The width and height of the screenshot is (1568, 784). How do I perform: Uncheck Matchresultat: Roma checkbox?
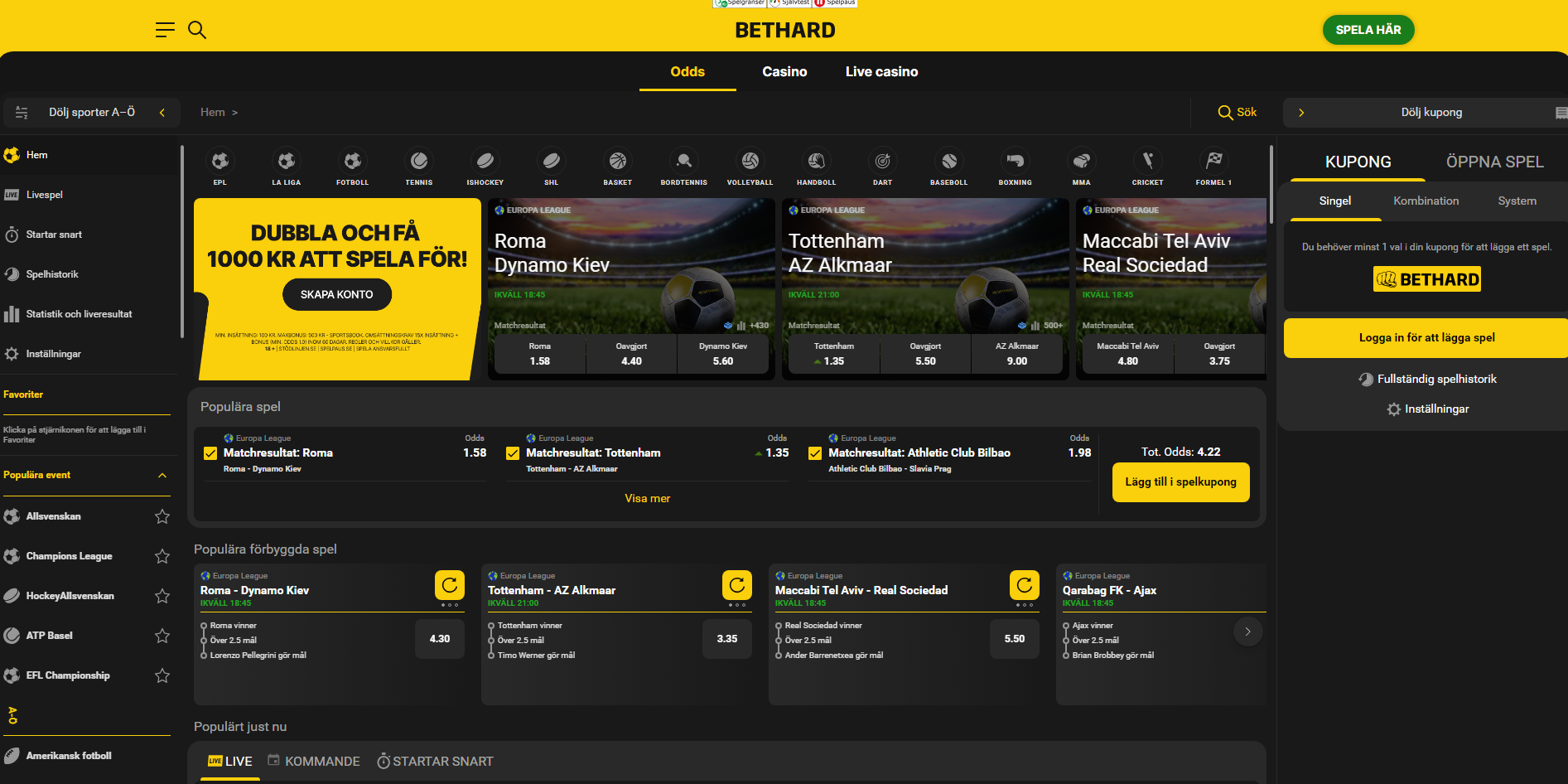point(210,453)
